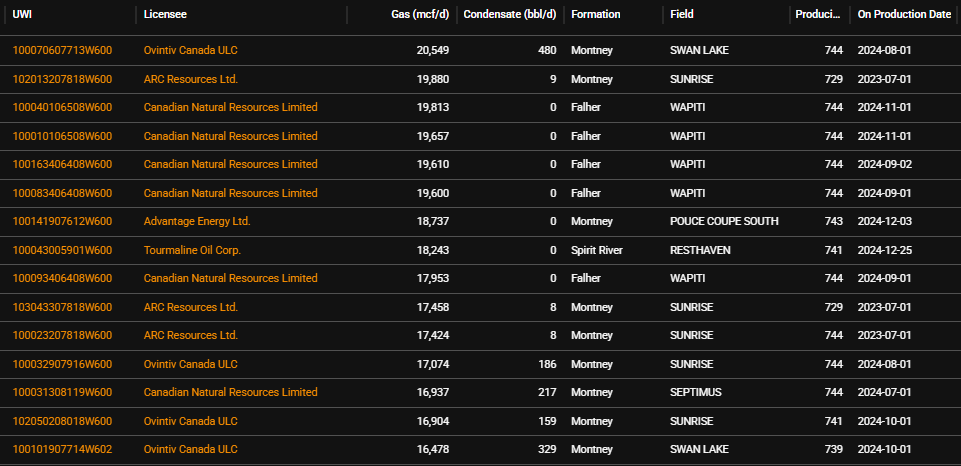The image size is (961, 466).
Task: Click Ovintiv Canada ULC in the 20,549 gas row
Action: pos(191,50)
